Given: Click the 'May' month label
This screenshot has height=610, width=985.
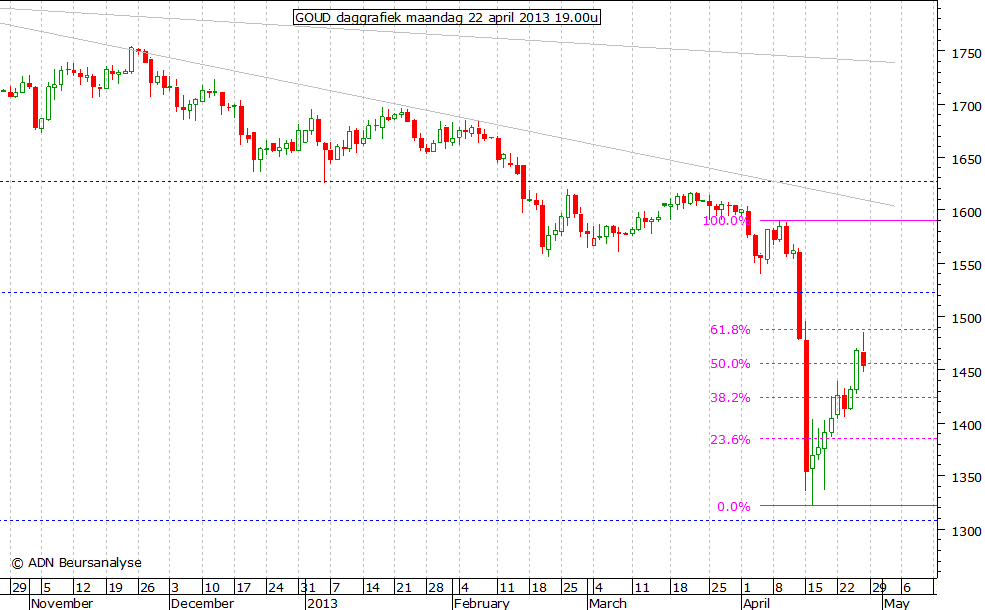Looking at the screenshot, I should point(896,603).
